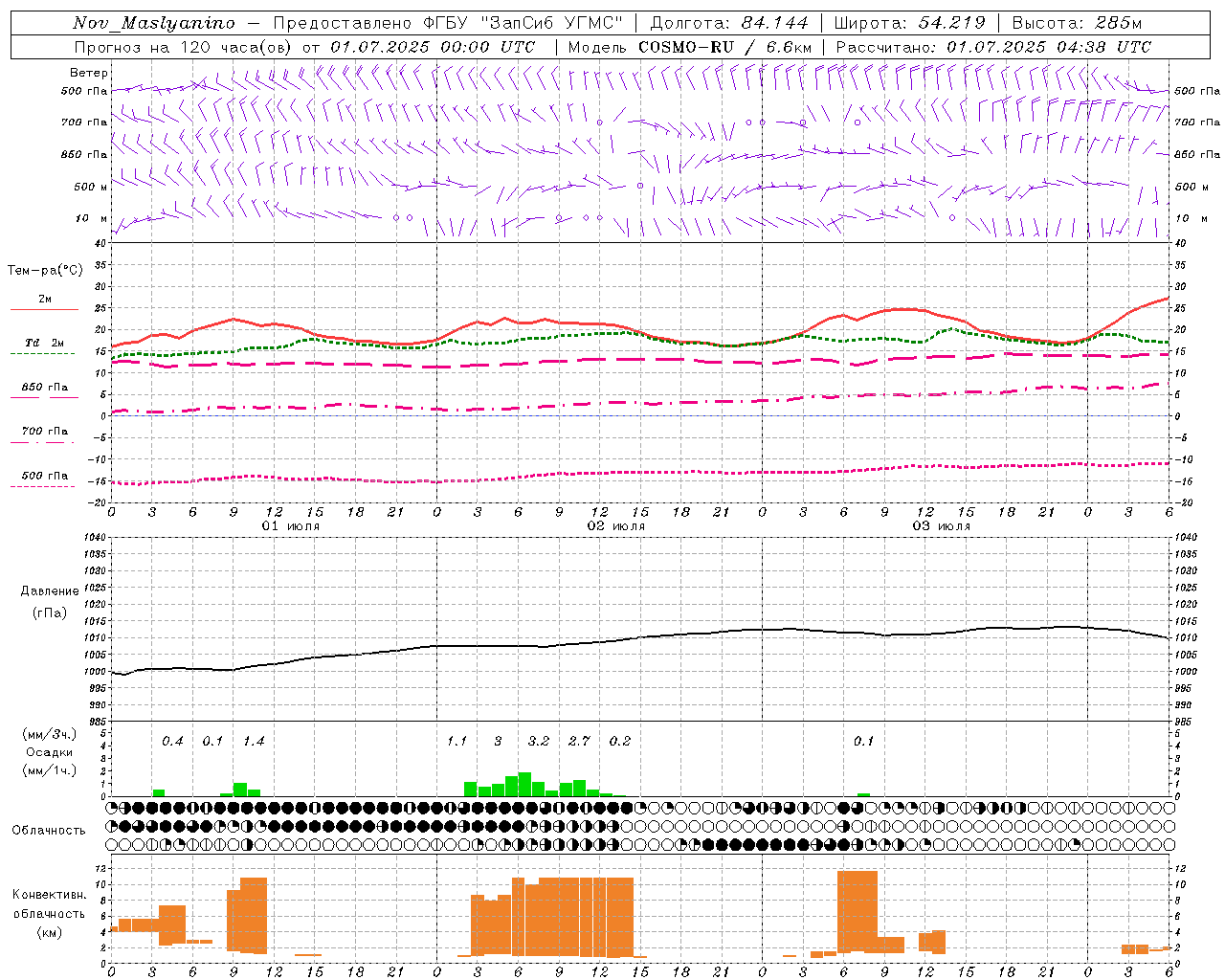
Task: Click the Высота: 285м value
Action: [1077, 23]
